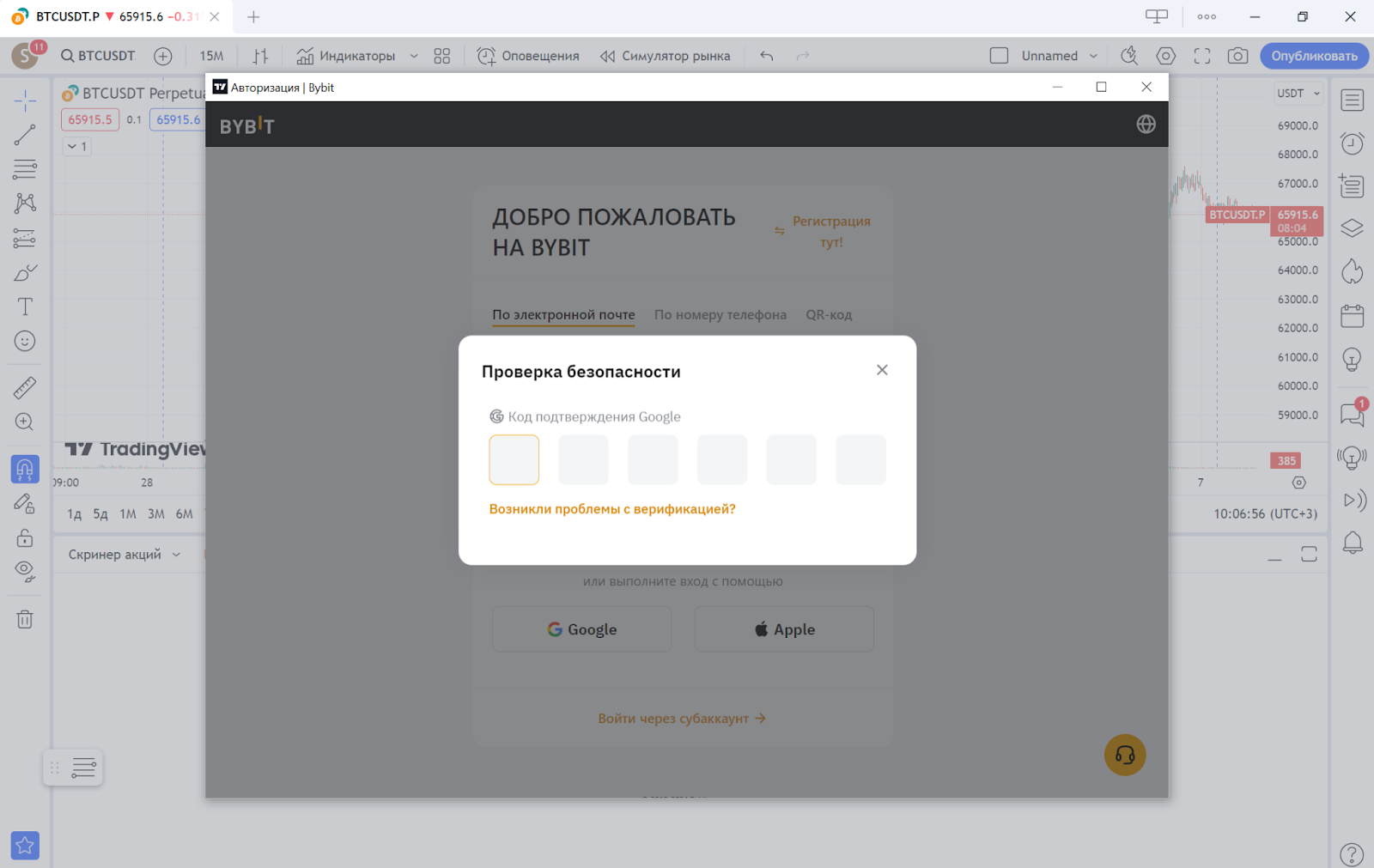Toggle fullscreen chart mode
The image size is (1374, 868).
[1202, 56]
